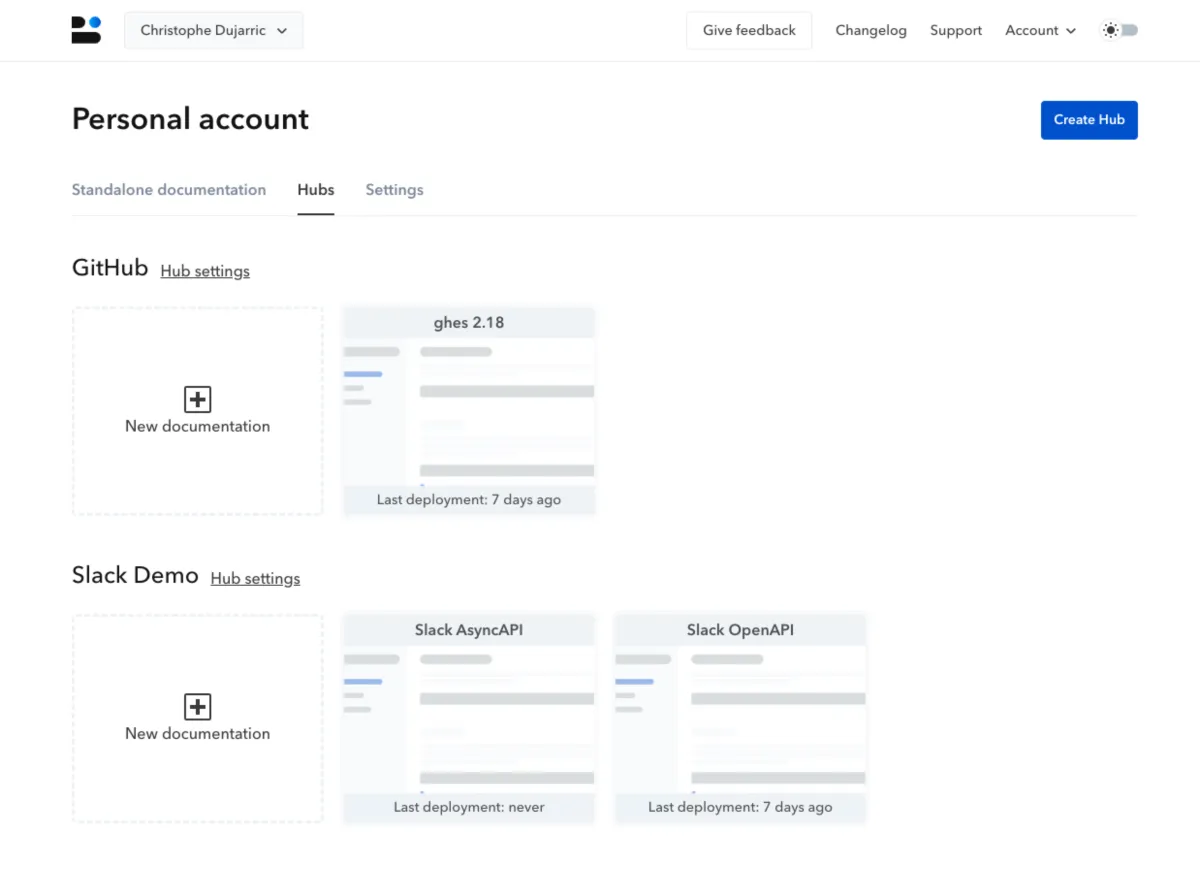Open the ghes 2.18 documentation thumbnail
Viewport: 1200px width, 896px height.
[x=469, y=411]
